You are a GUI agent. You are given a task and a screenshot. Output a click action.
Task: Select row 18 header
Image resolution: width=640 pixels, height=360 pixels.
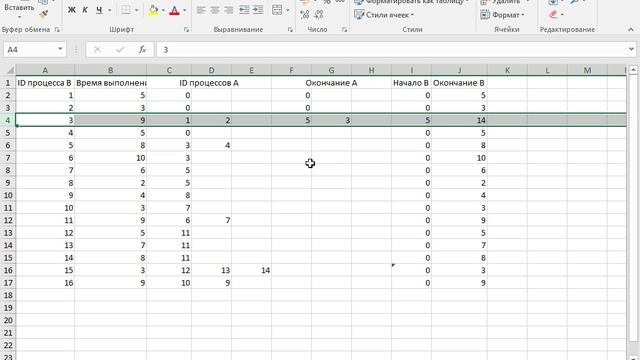8,295
